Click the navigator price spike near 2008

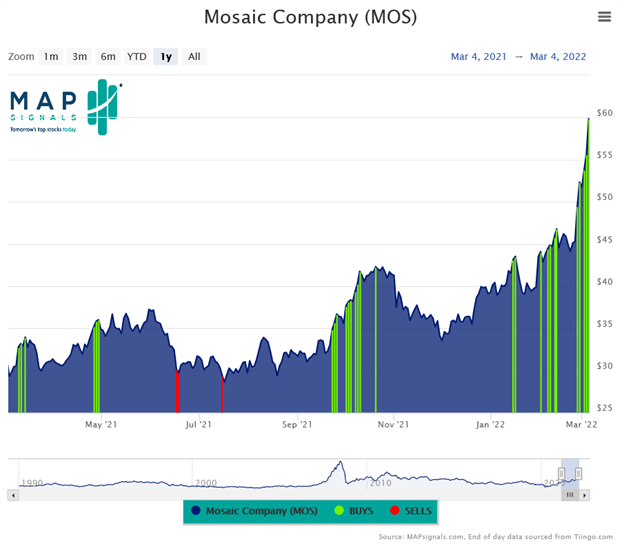point(340,464)
